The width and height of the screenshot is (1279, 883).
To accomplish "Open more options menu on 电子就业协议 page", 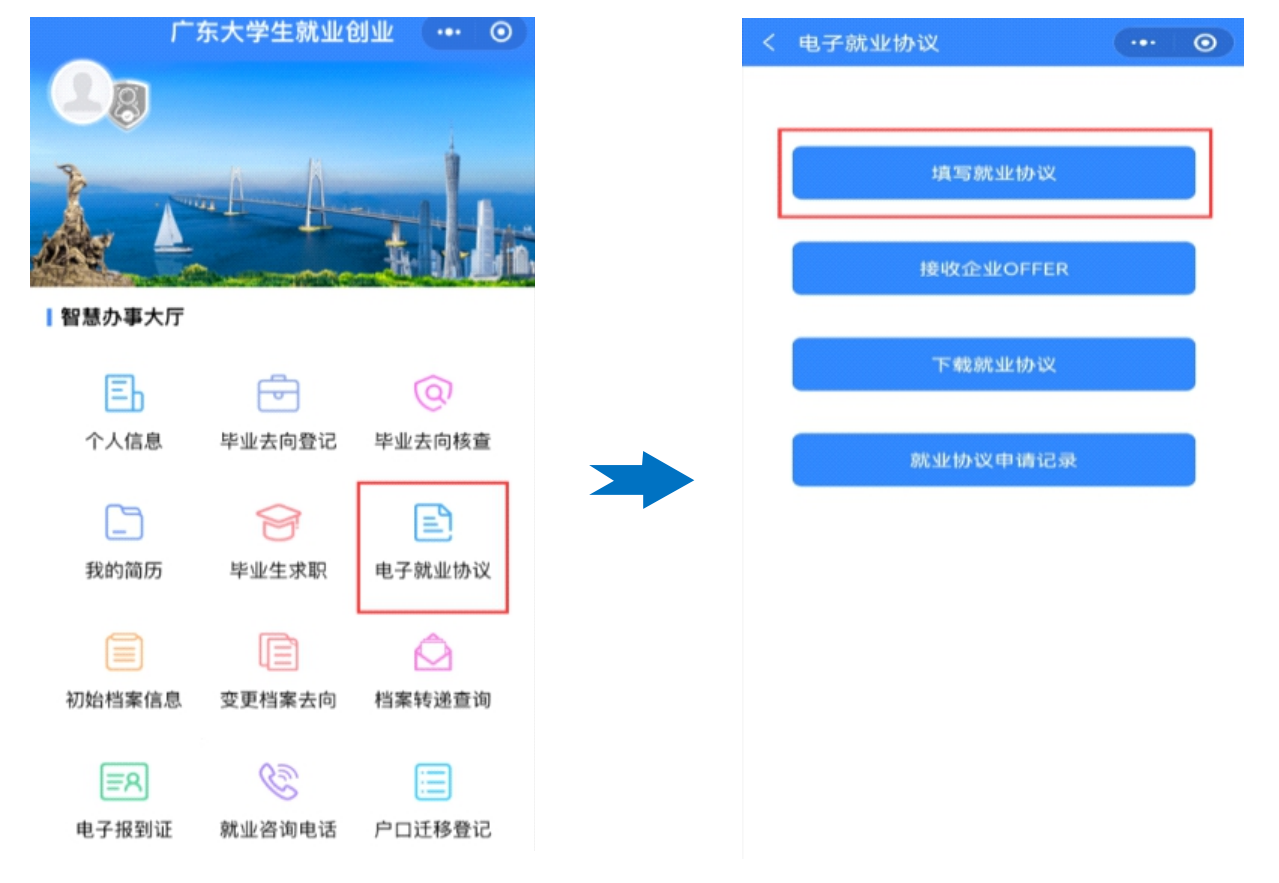I will (x=1143, y=43).
